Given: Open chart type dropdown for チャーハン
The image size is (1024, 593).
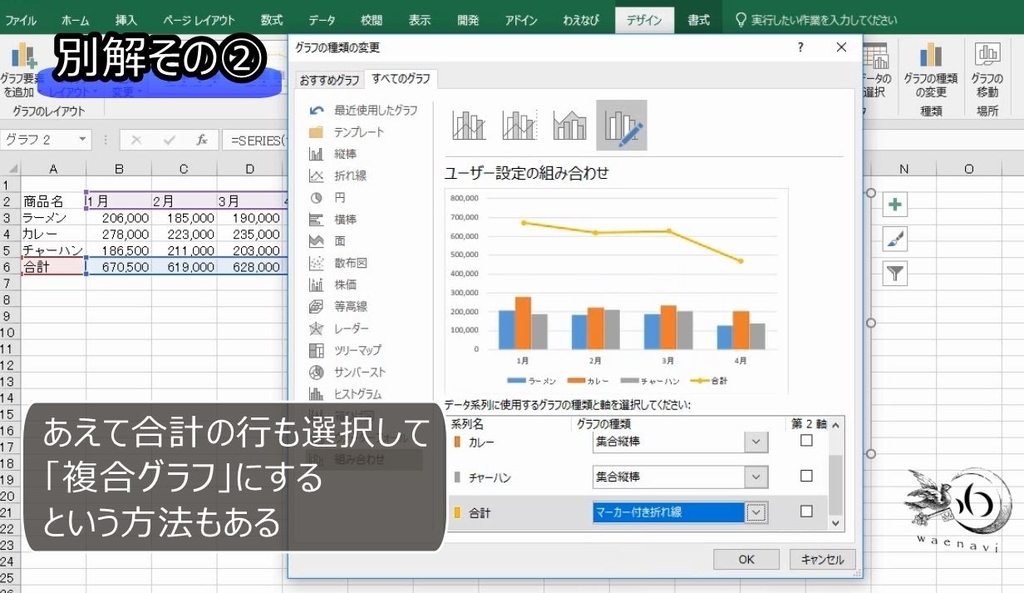Looking at the screenshot, I should click(756, 477).
